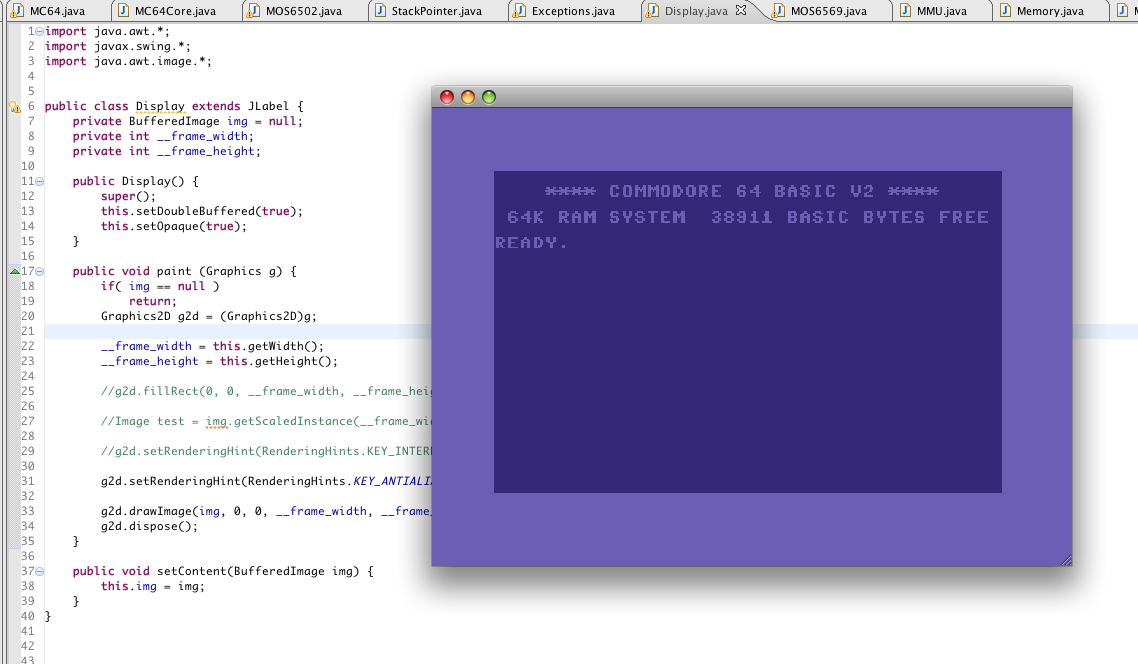Collapse the paint method fold at line 17

39,271
